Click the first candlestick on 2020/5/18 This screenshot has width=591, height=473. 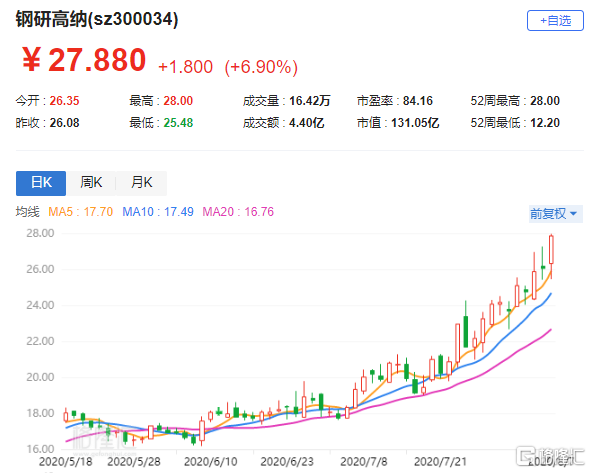coord(66,416)
